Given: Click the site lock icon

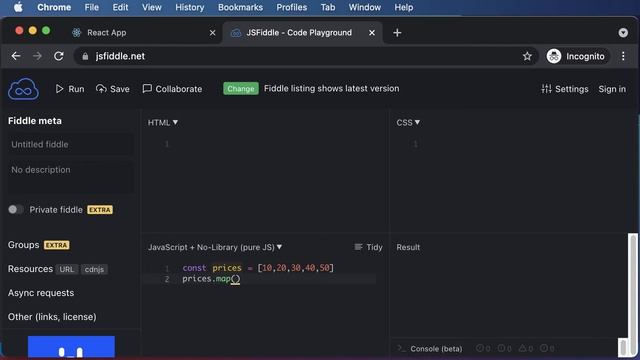Looking at the screenshot, I should coord(85,57).
